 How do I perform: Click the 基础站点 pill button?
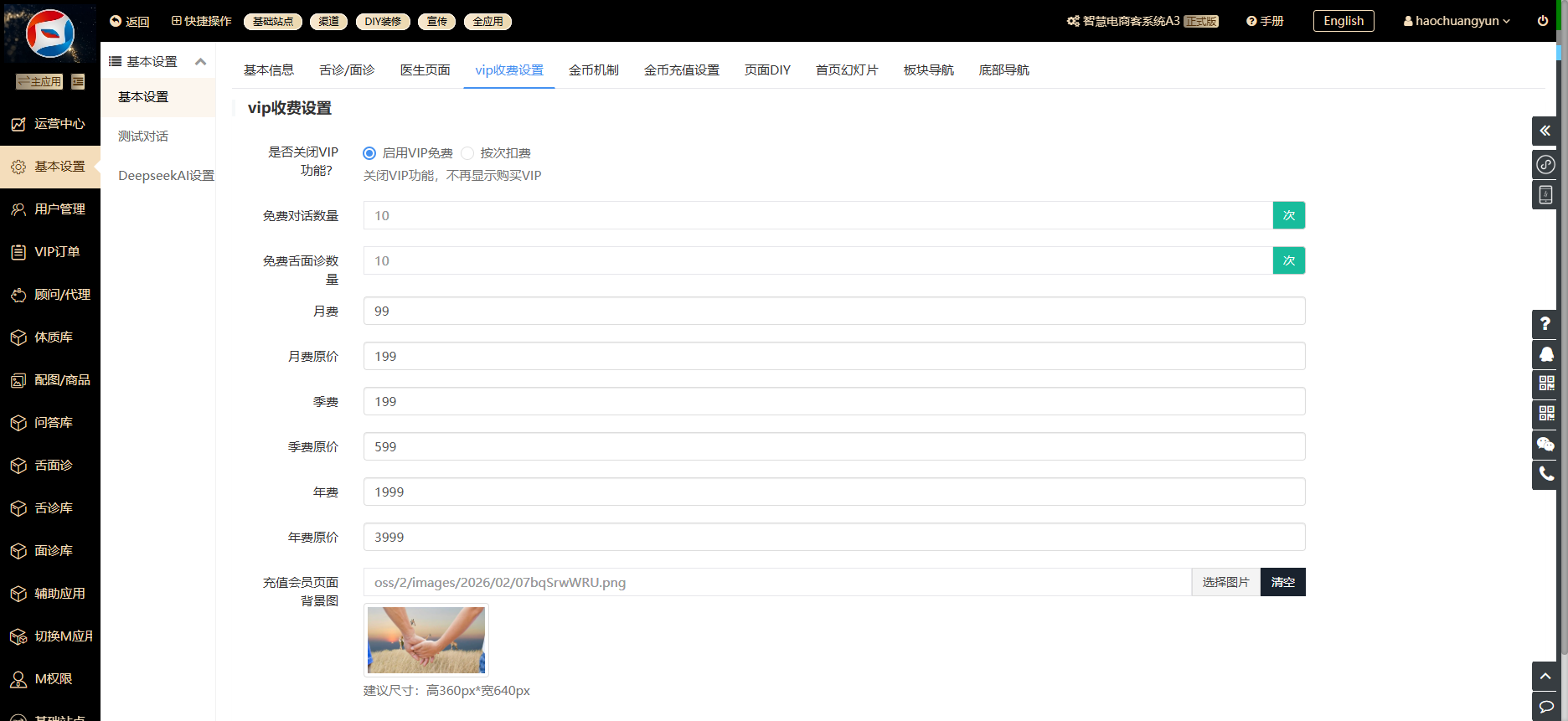[x=273, y=22]
